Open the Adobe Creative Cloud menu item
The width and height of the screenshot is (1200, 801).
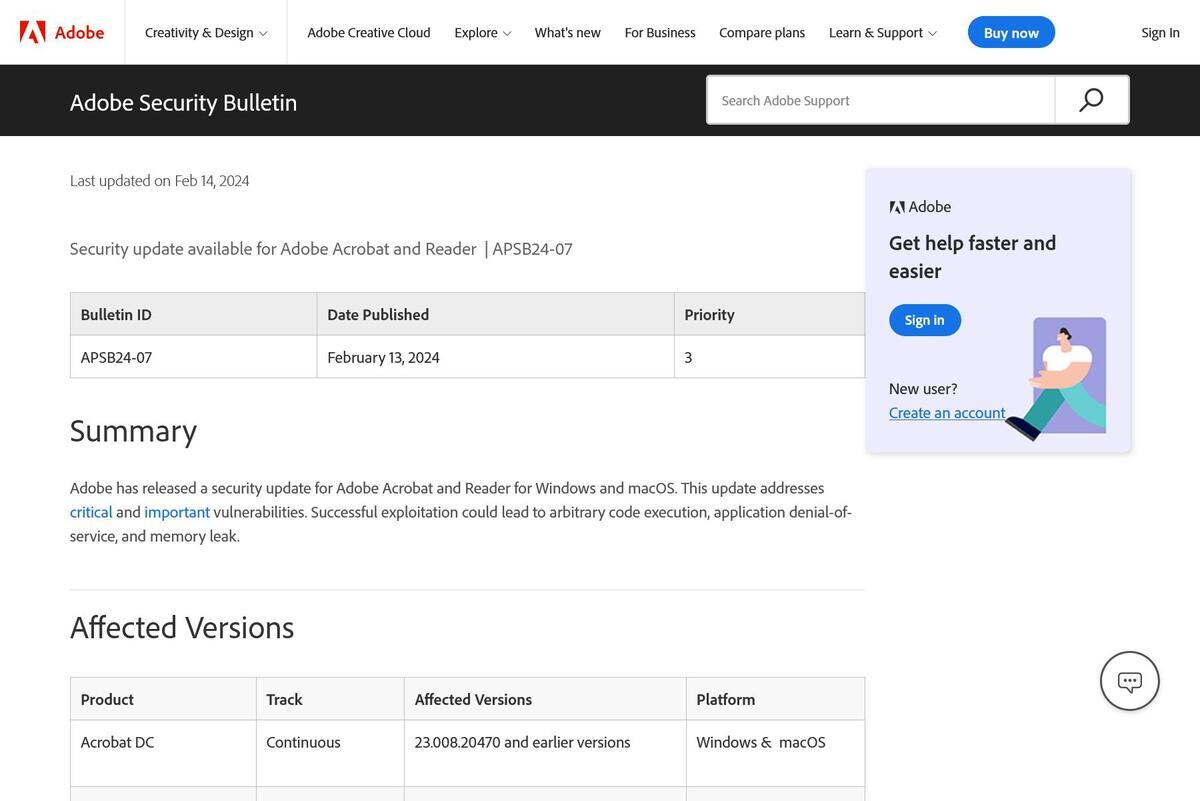pos(369,32)
